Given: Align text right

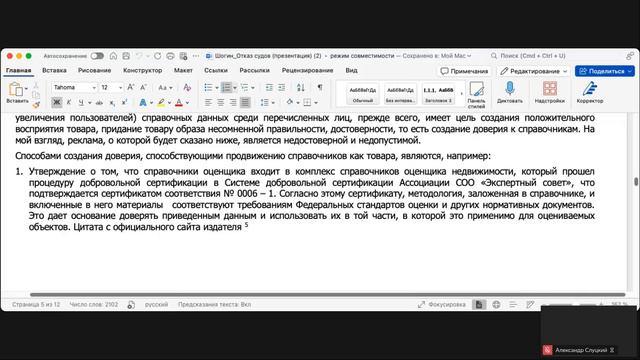Looking at the screenshot, I should (233, 102).
